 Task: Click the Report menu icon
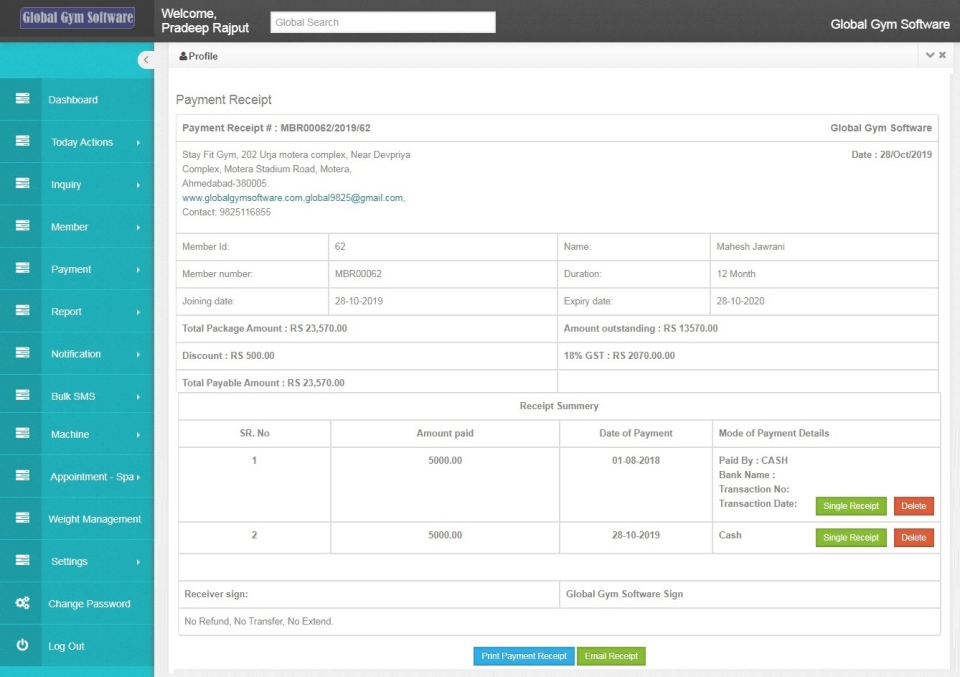click(22, 311)
